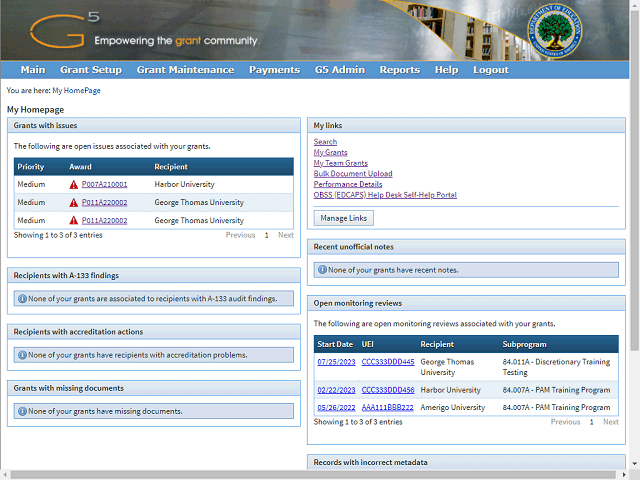The image size is (640, 480).
Task: Click the info icon in accreditation actions panel
Action: click(22, 355)
